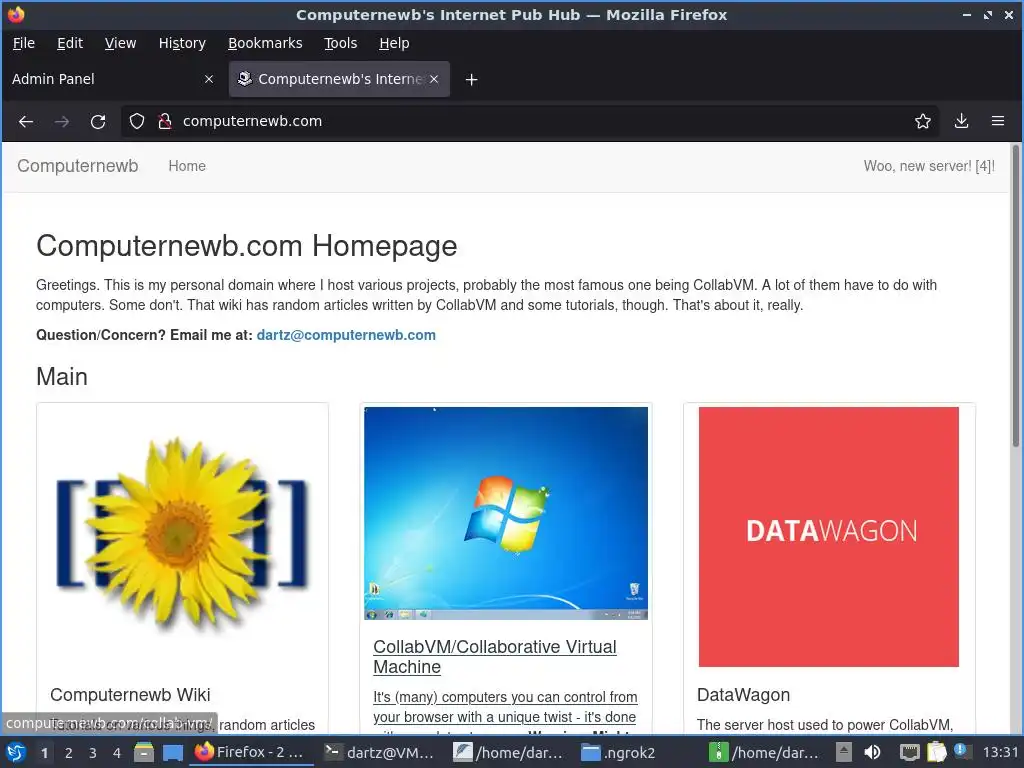
Task: Email dartz@computernewb.com link
Action: pyautogui.click(x=346, y=335)
